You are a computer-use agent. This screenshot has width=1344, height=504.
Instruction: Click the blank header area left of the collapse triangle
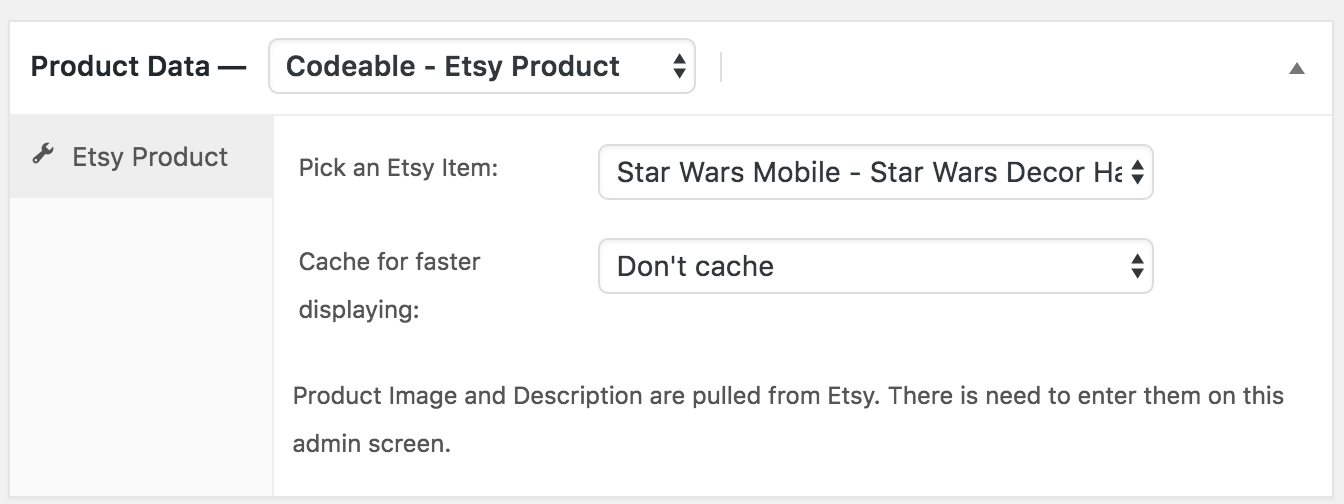tap(1000, 67)
